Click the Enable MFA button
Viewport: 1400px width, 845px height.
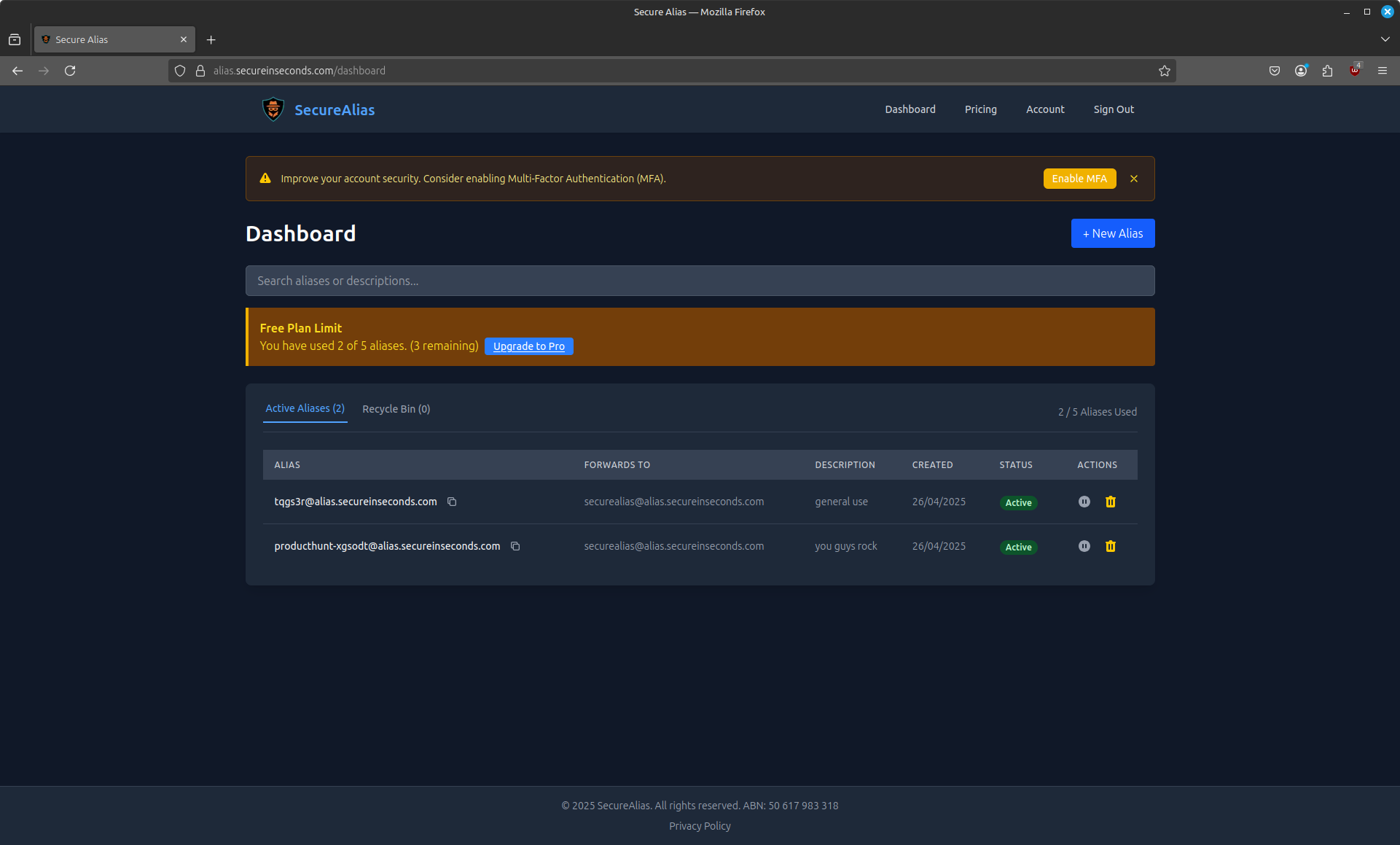(1079, 179)
